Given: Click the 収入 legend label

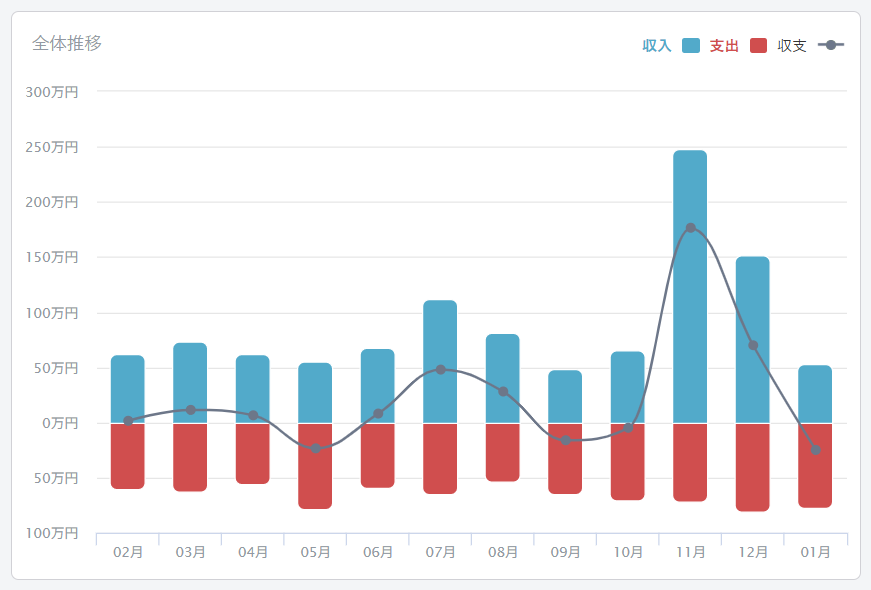Looking at the screenshot, I should tap(656, 46).
